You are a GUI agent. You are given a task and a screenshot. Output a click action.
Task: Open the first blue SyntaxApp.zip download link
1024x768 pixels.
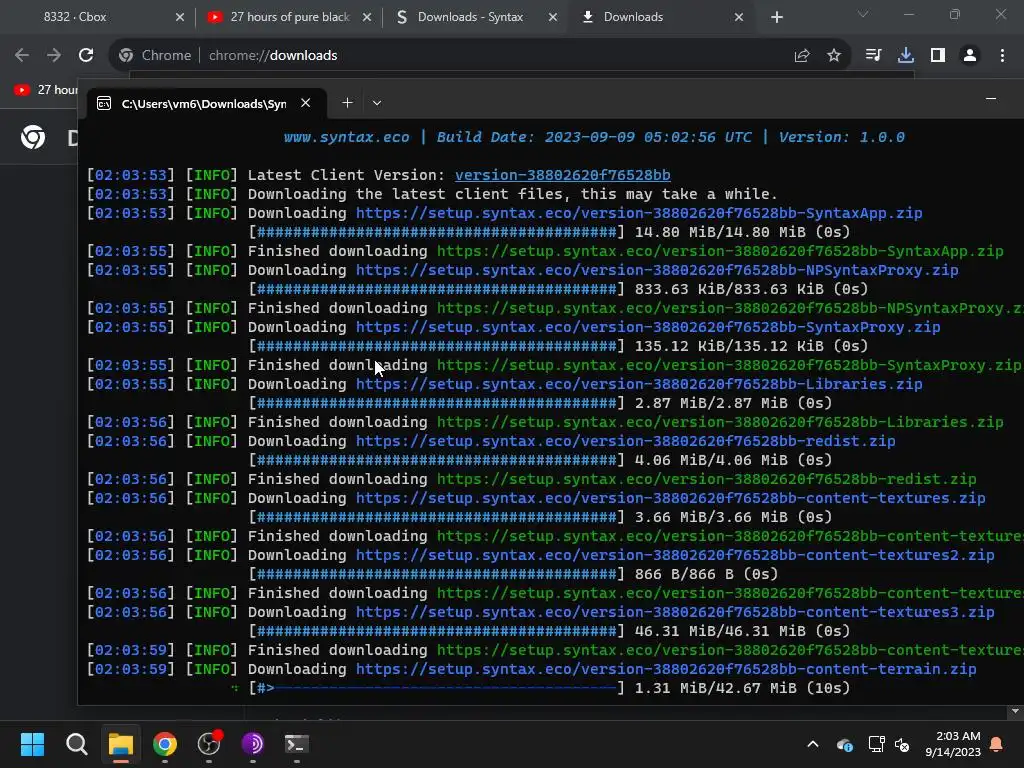click(x=639, y=213)
